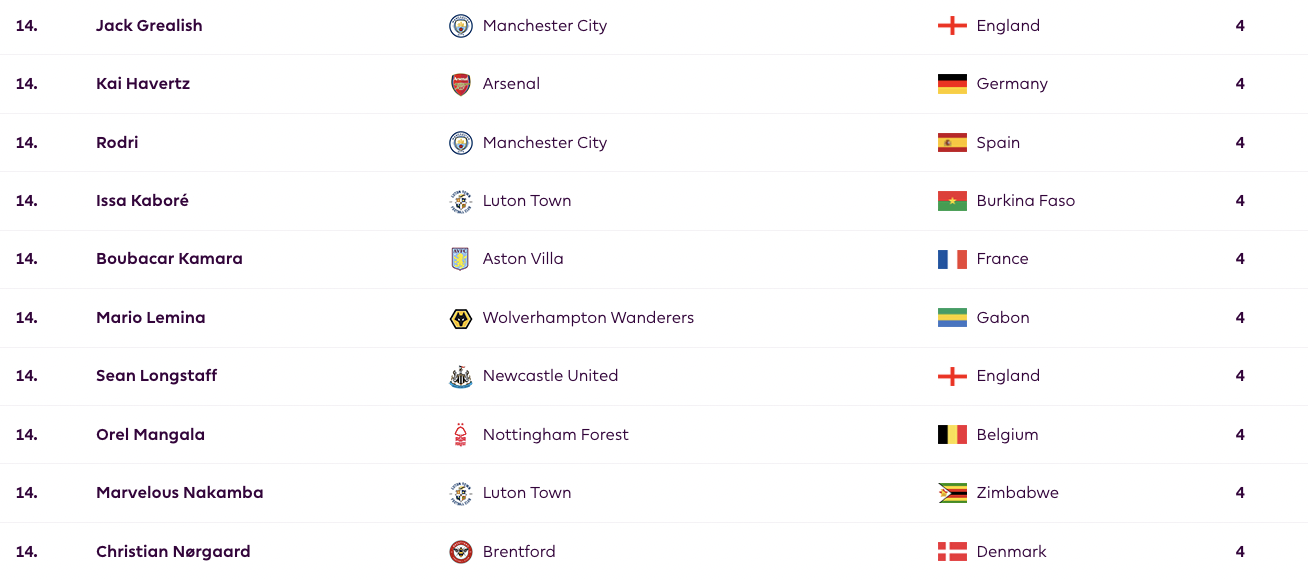Click the Brentford bee crest icon
The width and height of the screenshot is (1308, 580).
(x=460, y=552)
